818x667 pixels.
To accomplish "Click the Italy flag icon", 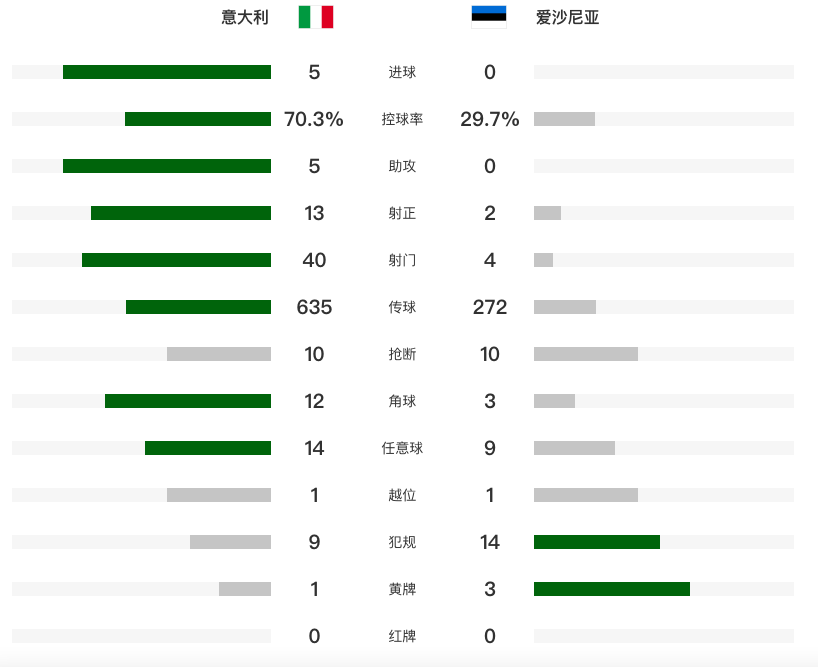I will 316,17.
